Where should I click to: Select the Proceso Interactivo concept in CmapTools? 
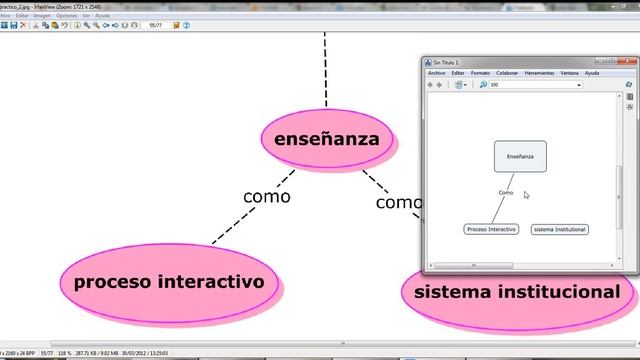[x=491, y=229]
